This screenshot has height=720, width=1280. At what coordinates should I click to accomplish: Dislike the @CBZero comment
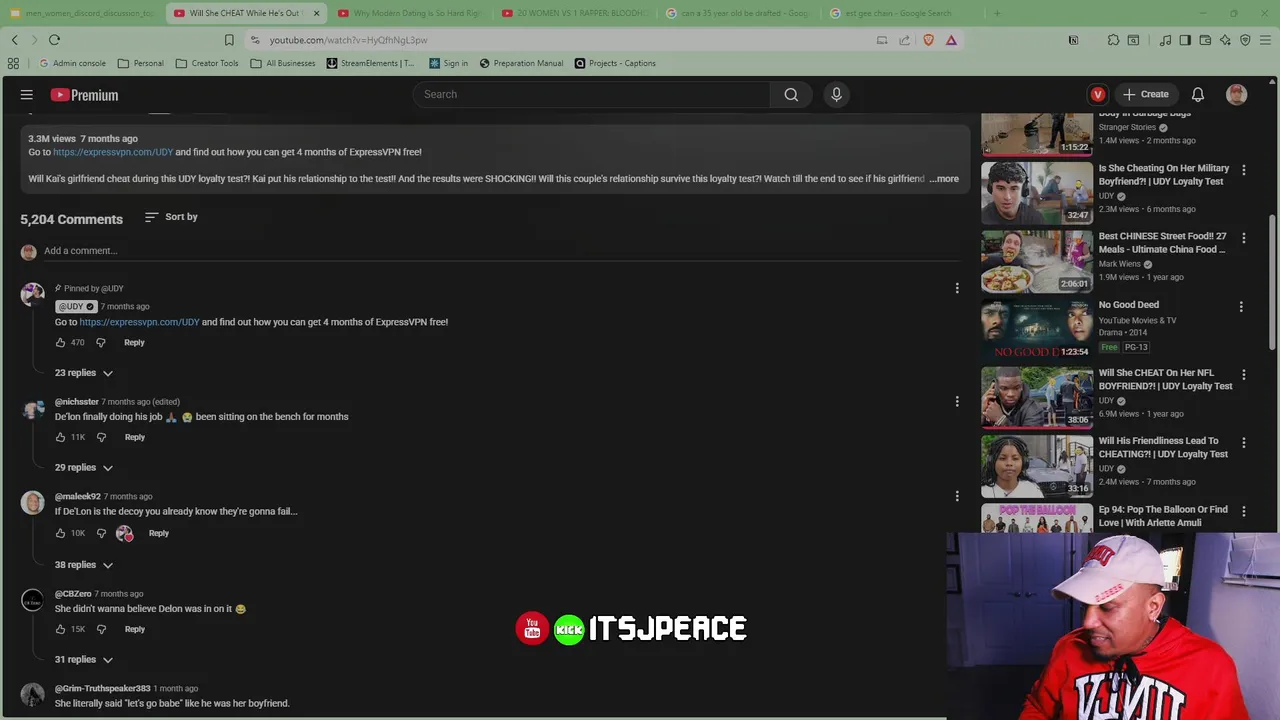click(101, 629)
